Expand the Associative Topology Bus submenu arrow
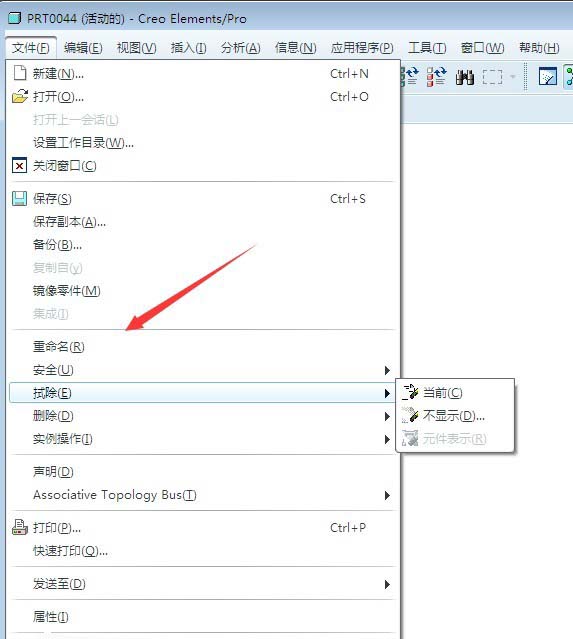 [387, 495]
